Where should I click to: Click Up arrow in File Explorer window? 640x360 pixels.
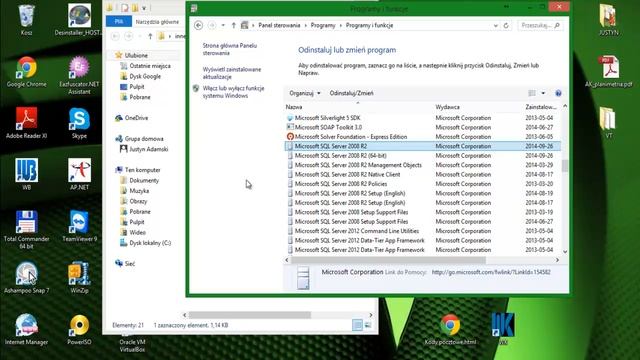click(150, 36)
